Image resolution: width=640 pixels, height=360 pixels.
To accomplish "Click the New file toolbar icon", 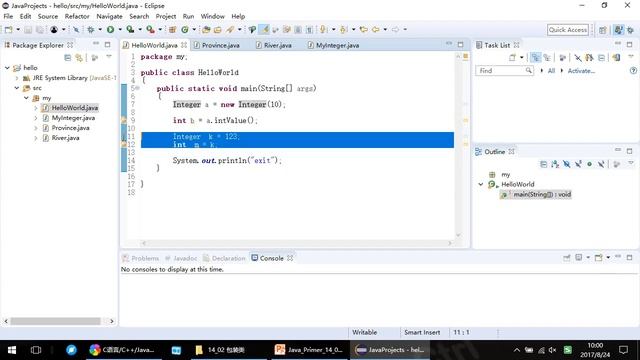I will click(9, 29).
